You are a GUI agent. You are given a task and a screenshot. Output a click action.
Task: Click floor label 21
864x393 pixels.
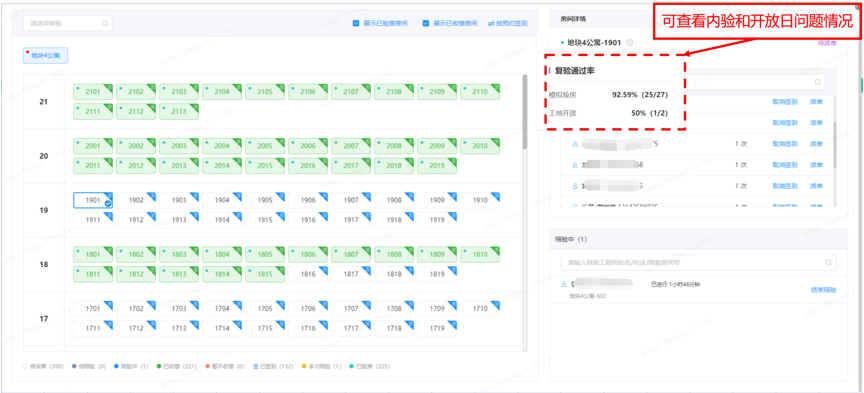[x=44, y=102]
